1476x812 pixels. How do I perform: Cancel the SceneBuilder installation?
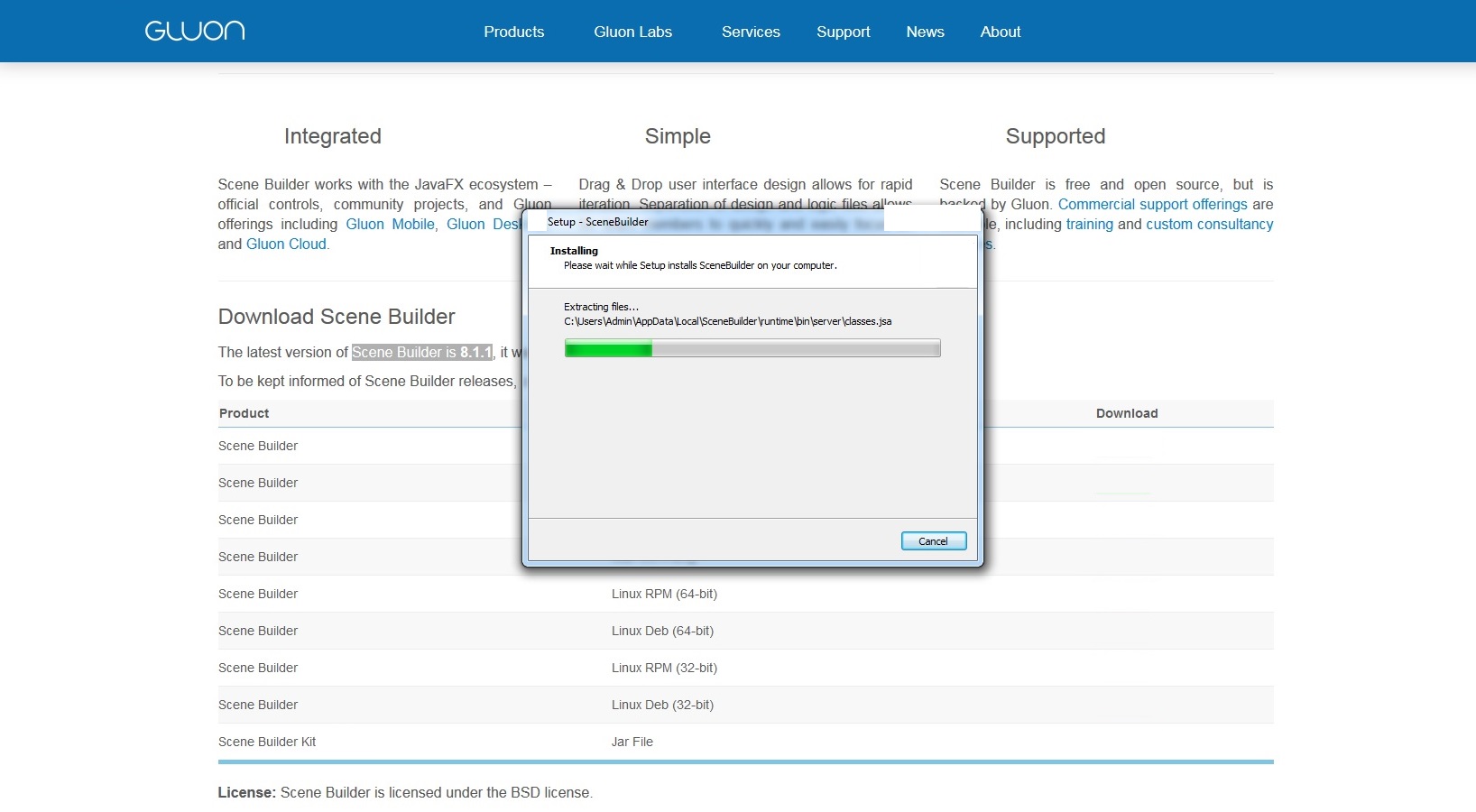(x=934, y=540)
